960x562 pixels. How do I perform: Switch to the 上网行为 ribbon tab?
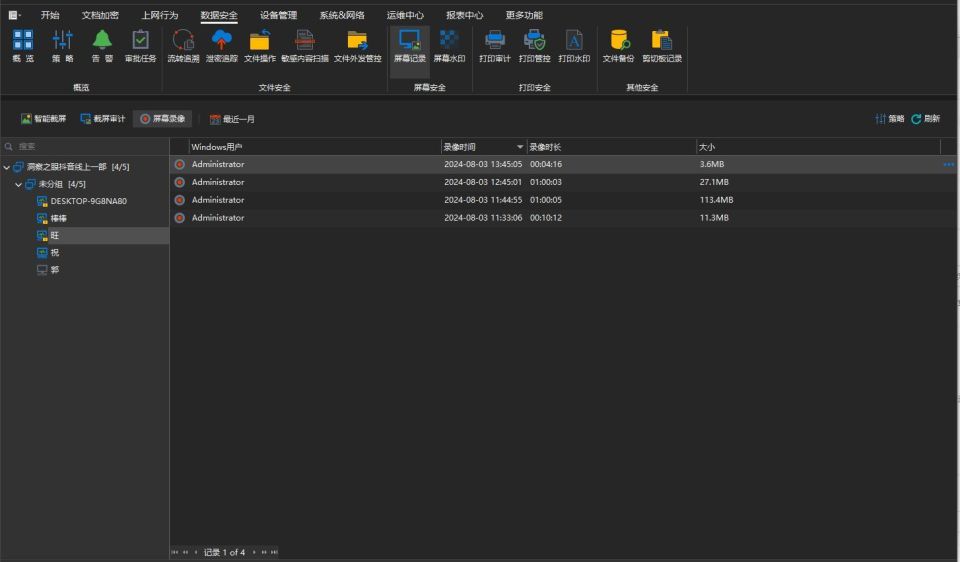[160, 15]
